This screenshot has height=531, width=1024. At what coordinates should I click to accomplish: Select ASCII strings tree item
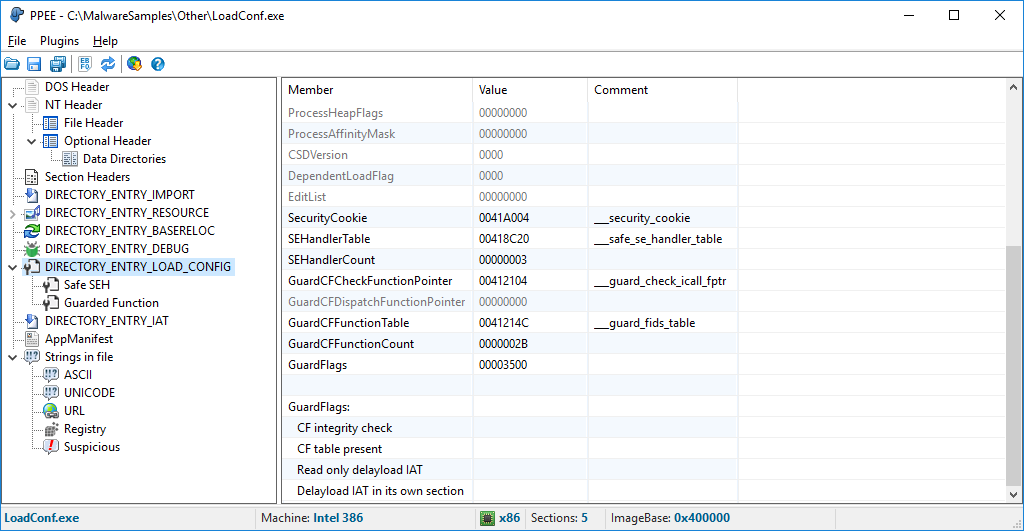click(78, 375)
